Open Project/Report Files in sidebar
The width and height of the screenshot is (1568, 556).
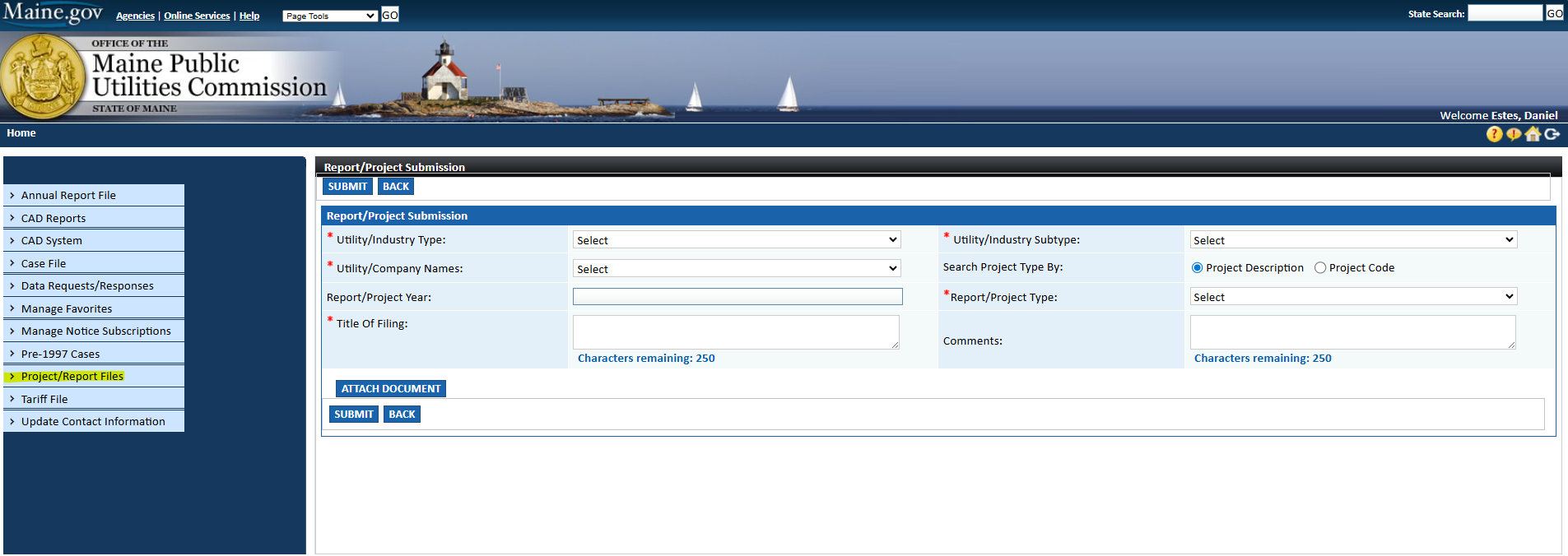(94, 377)
